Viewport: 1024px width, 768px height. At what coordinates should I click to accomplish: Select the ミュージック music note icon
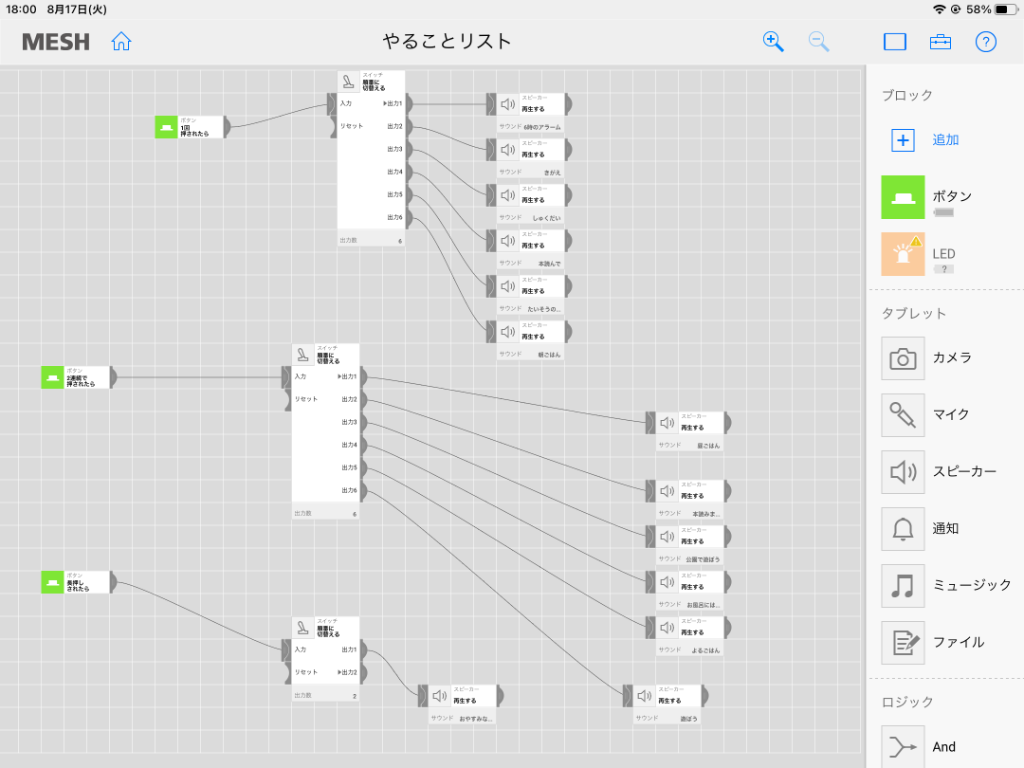903,586
